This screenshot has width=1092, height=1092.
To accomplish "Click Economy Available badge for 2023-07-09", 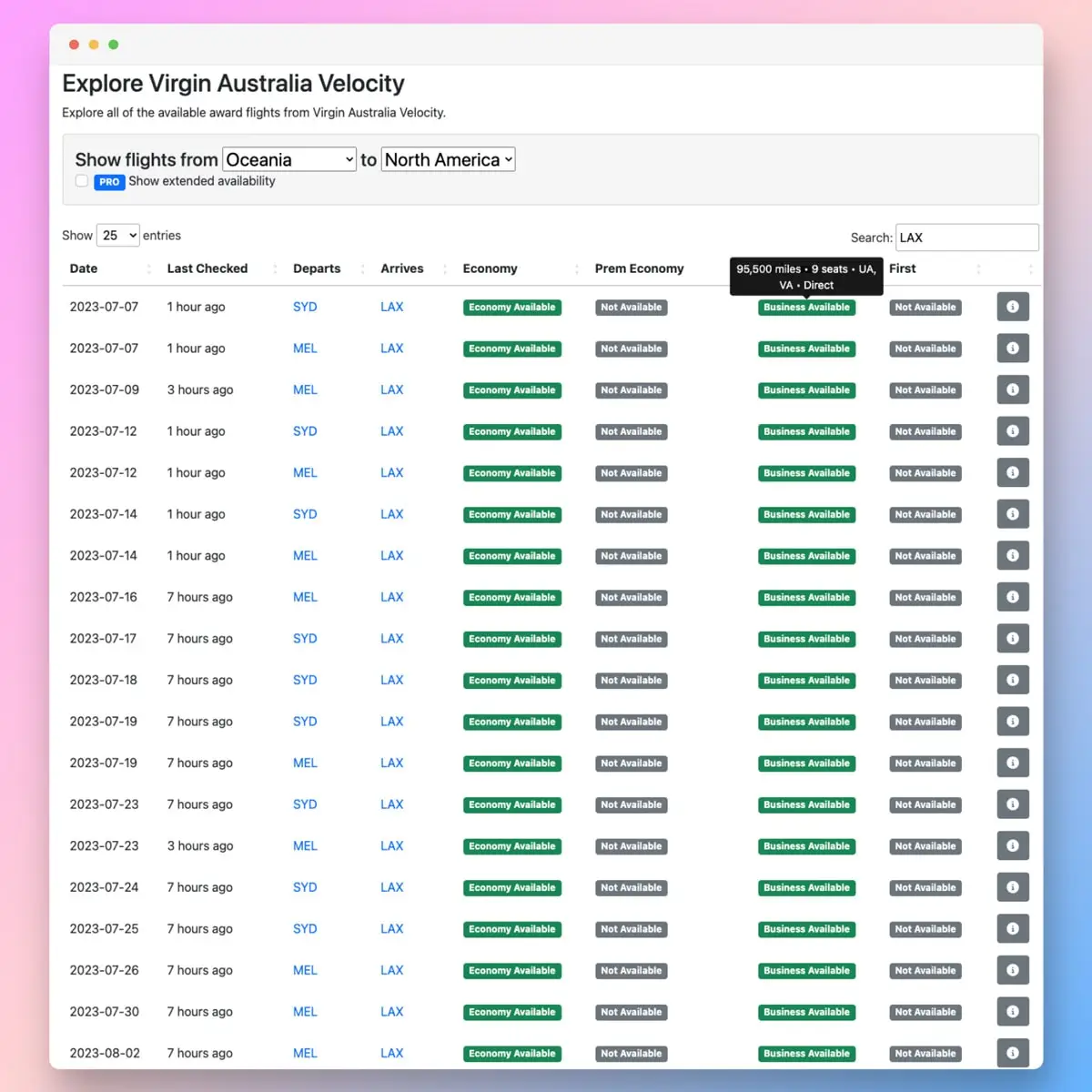I will pos(512,390).
